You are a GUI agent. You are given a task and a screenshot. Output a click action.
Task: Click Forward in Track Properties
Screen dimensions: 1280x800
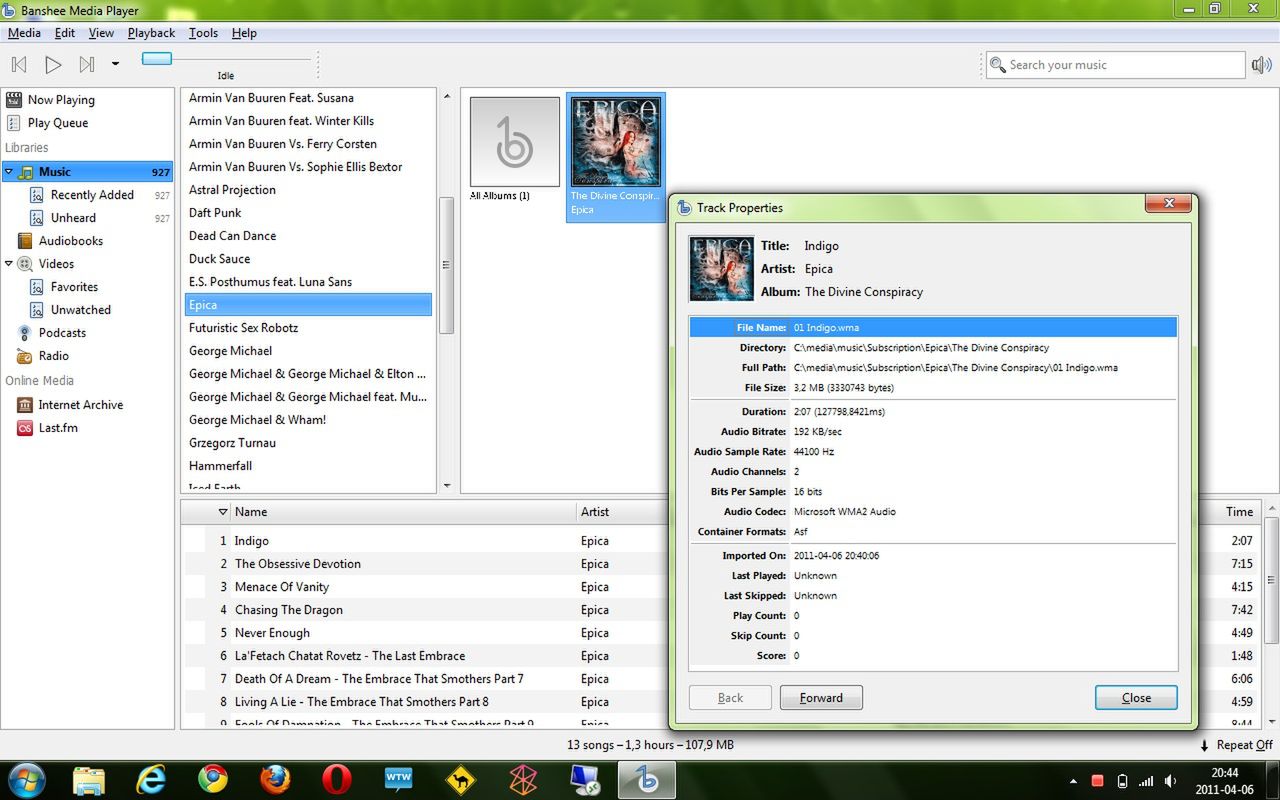(821, 698)
